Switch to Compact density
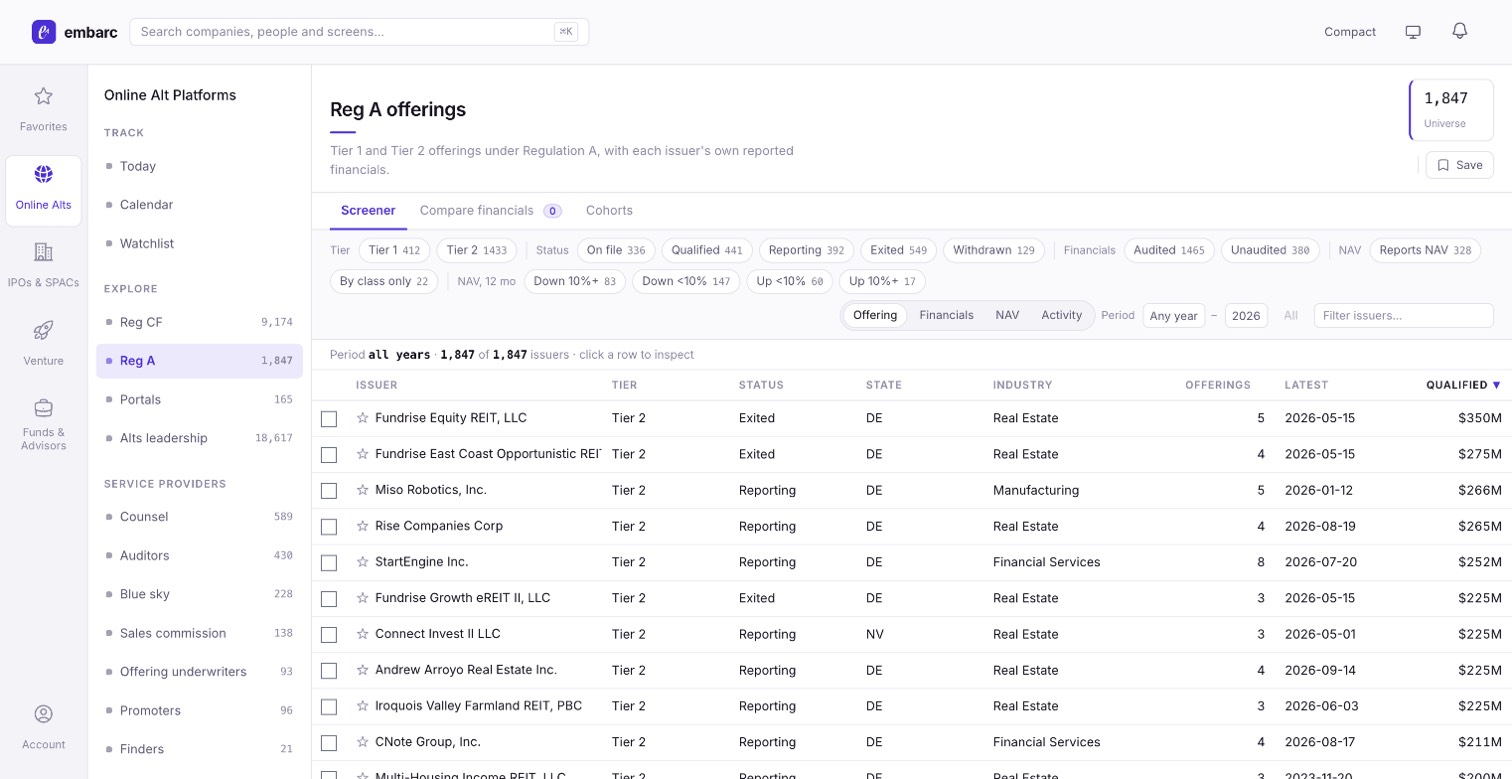The image size is (1512, 779). (x=1350, y=32)
